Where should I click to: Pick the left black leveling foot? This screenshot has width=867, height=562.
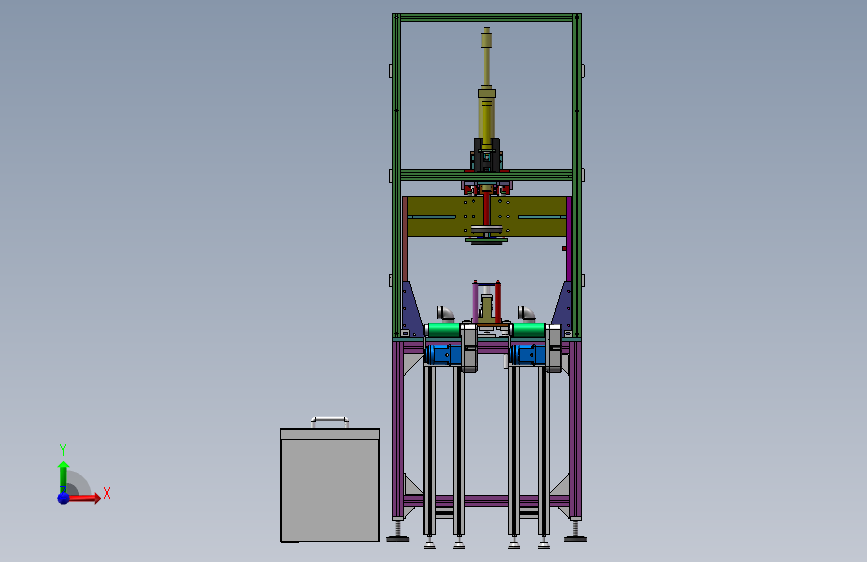pyautogui.click(x=398, y=538)
